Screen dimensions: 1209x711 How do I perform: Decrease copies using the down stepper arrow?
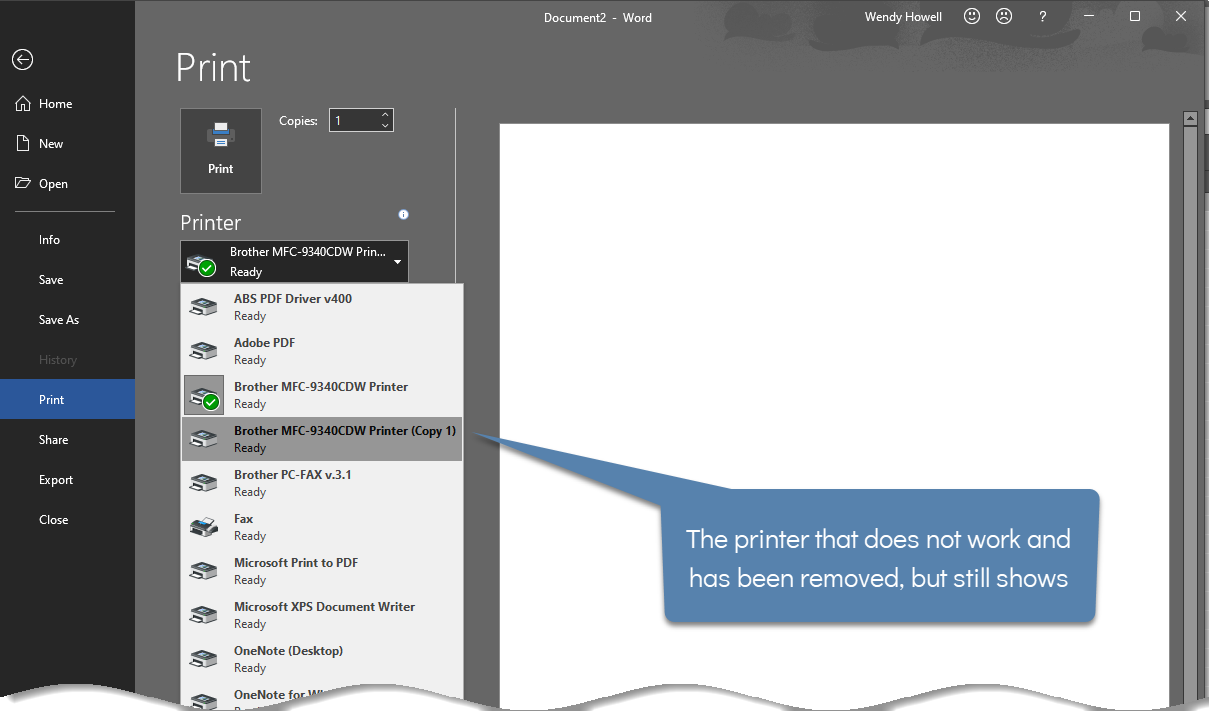coord(384,125)
